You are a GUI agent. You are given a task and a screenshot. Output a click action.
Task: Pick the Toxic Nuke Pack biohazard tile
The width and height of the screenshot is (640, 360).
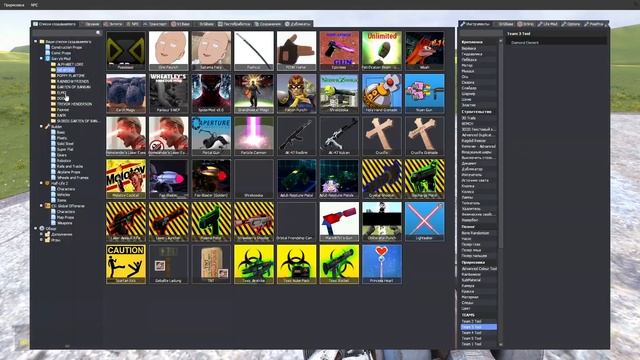[x=296, y=264]
